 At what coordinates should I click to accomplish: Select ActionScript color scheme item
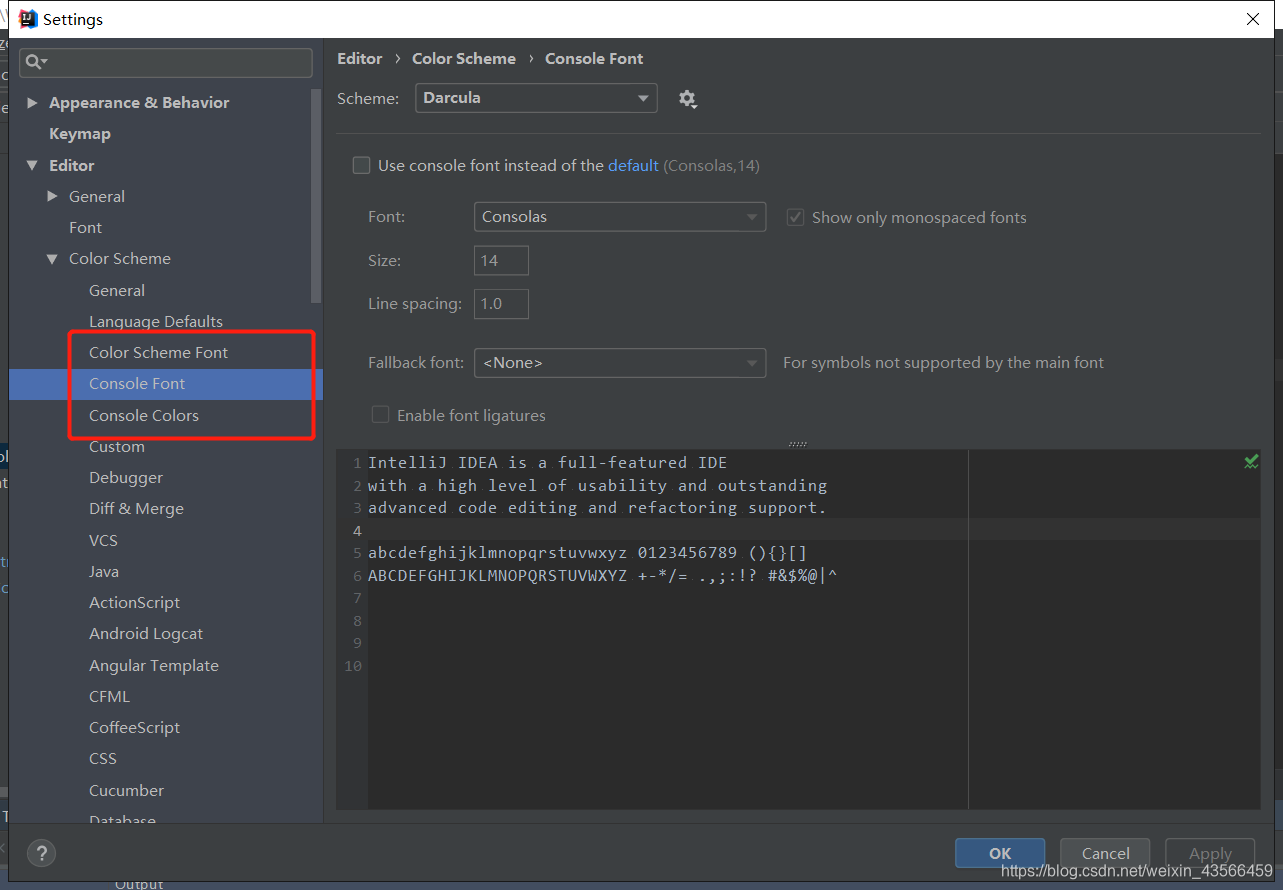(x=135, y=602)
